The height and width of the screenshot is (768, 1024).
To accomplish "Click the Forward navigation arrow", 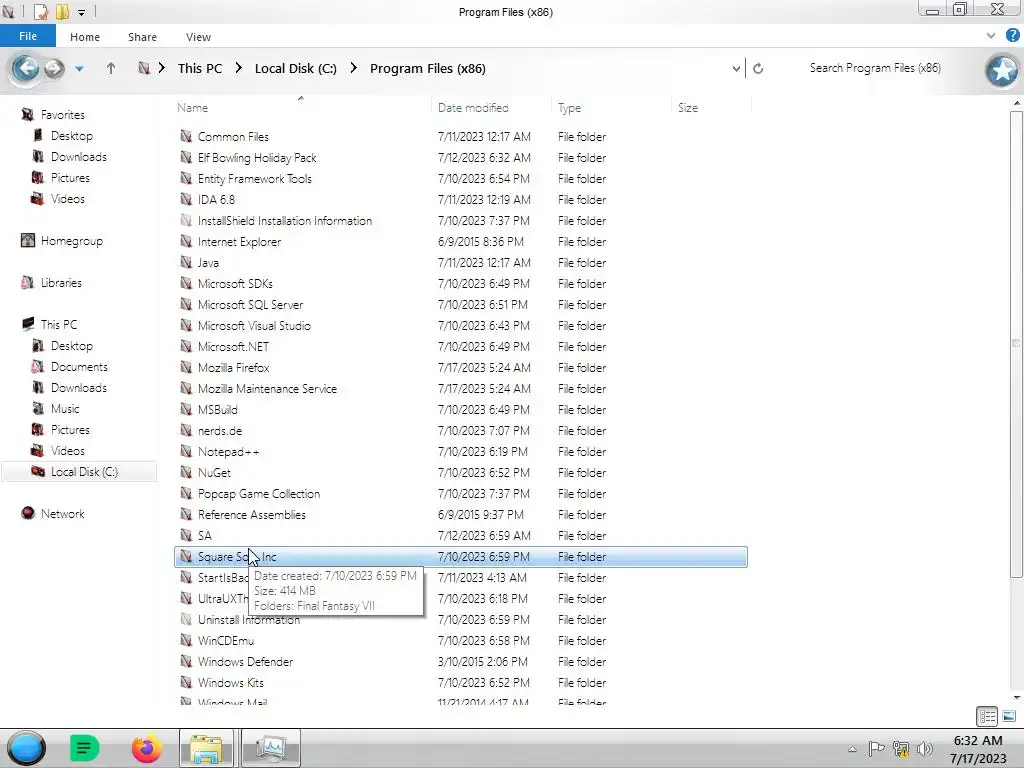I will pyautogui.click(x=54, y=68).
